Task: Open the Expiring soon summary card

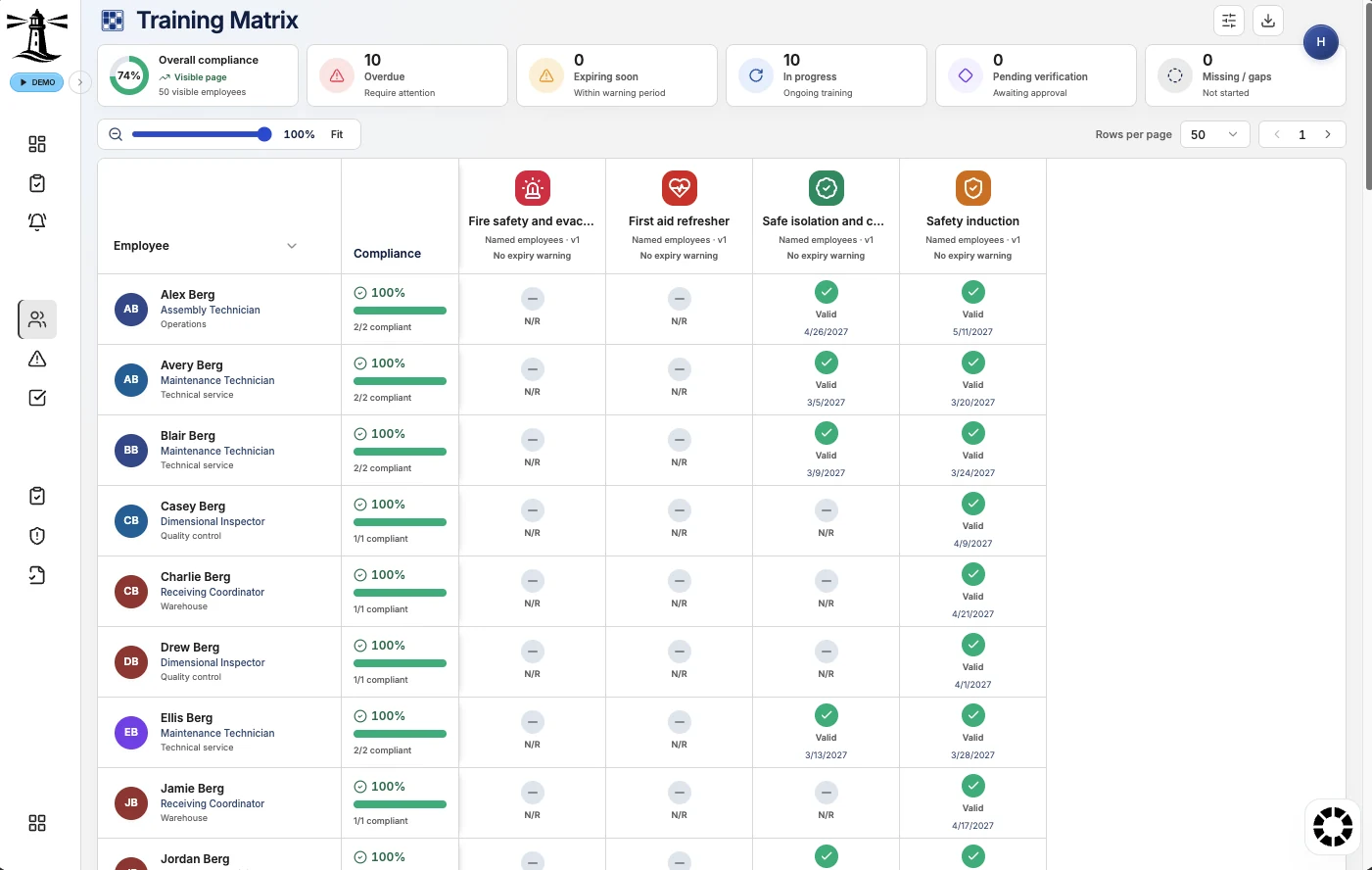Action: 617,75
